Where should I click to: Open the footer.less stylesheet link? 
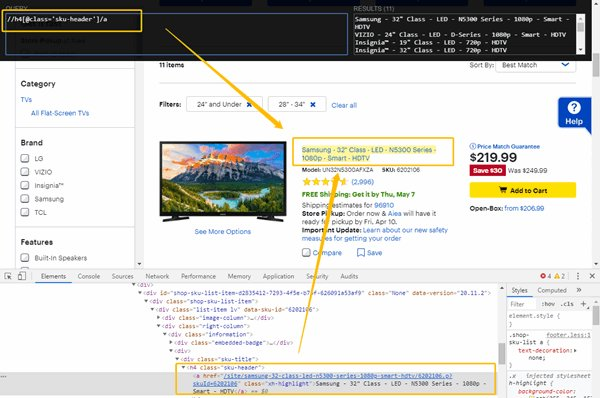point(568,335)
